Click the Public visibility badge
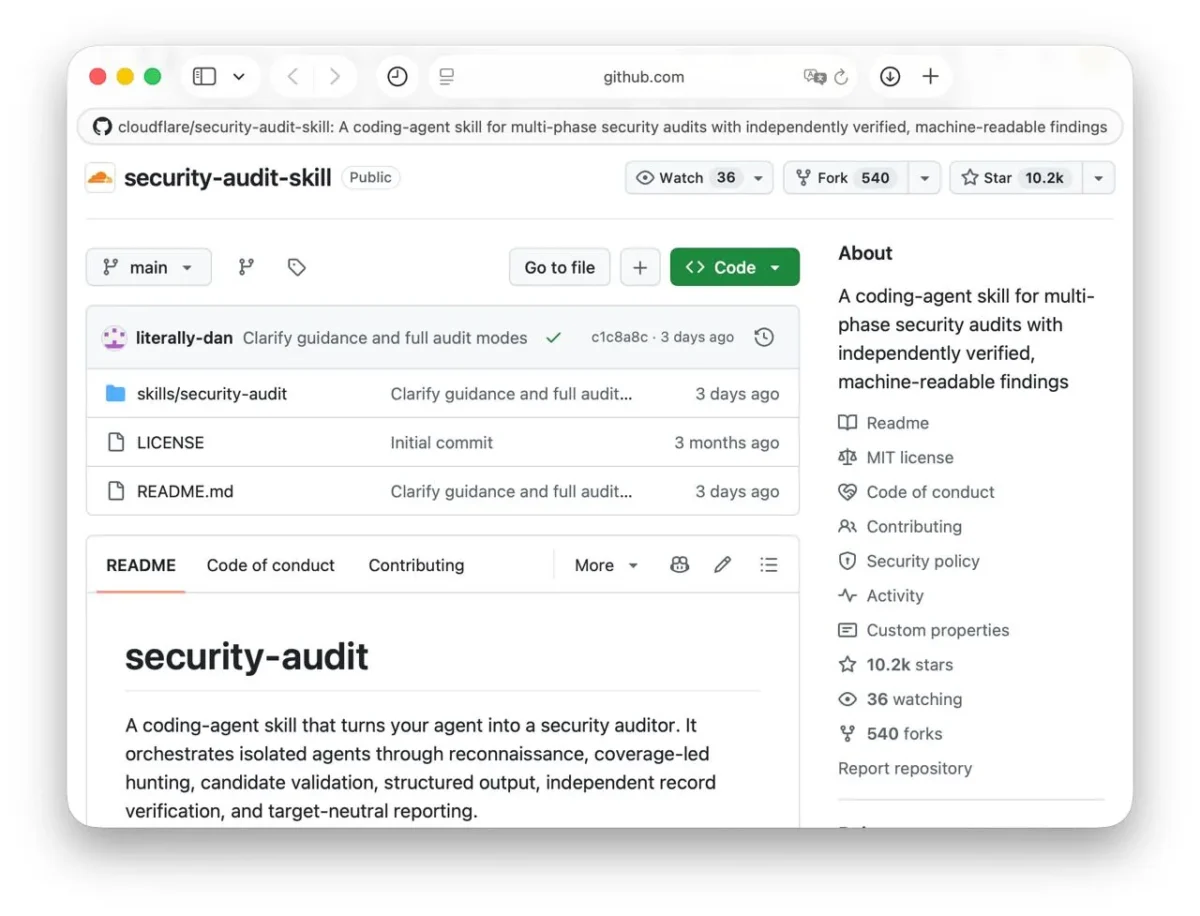The width and height of the screenshot is (1200, 916). (x=370, y=177)
